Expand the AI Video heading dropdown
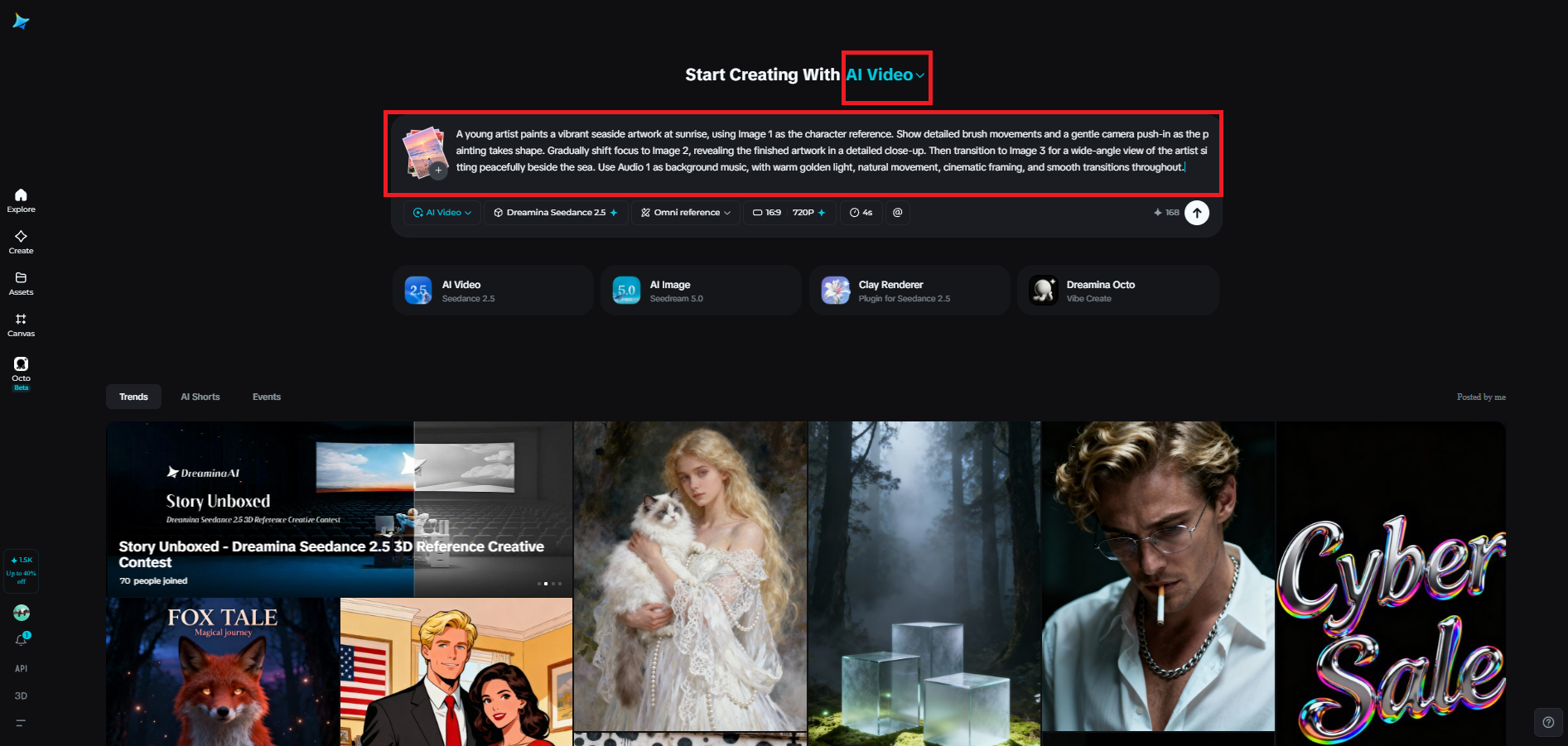 point(885,75)
